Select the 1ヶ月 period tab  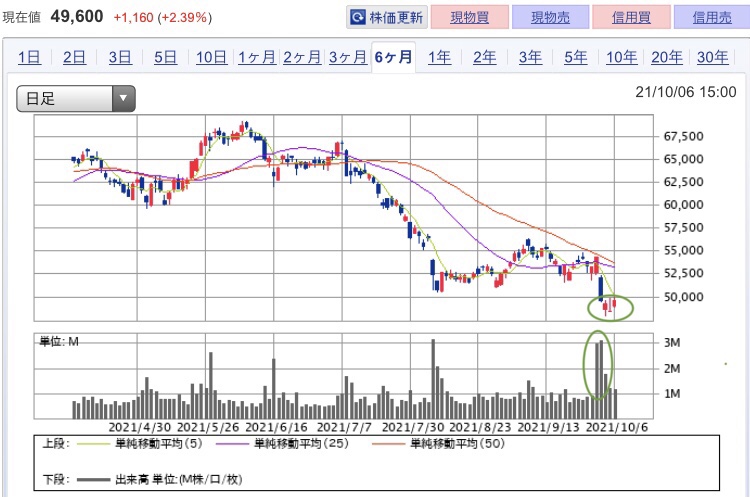click(257, 57)
